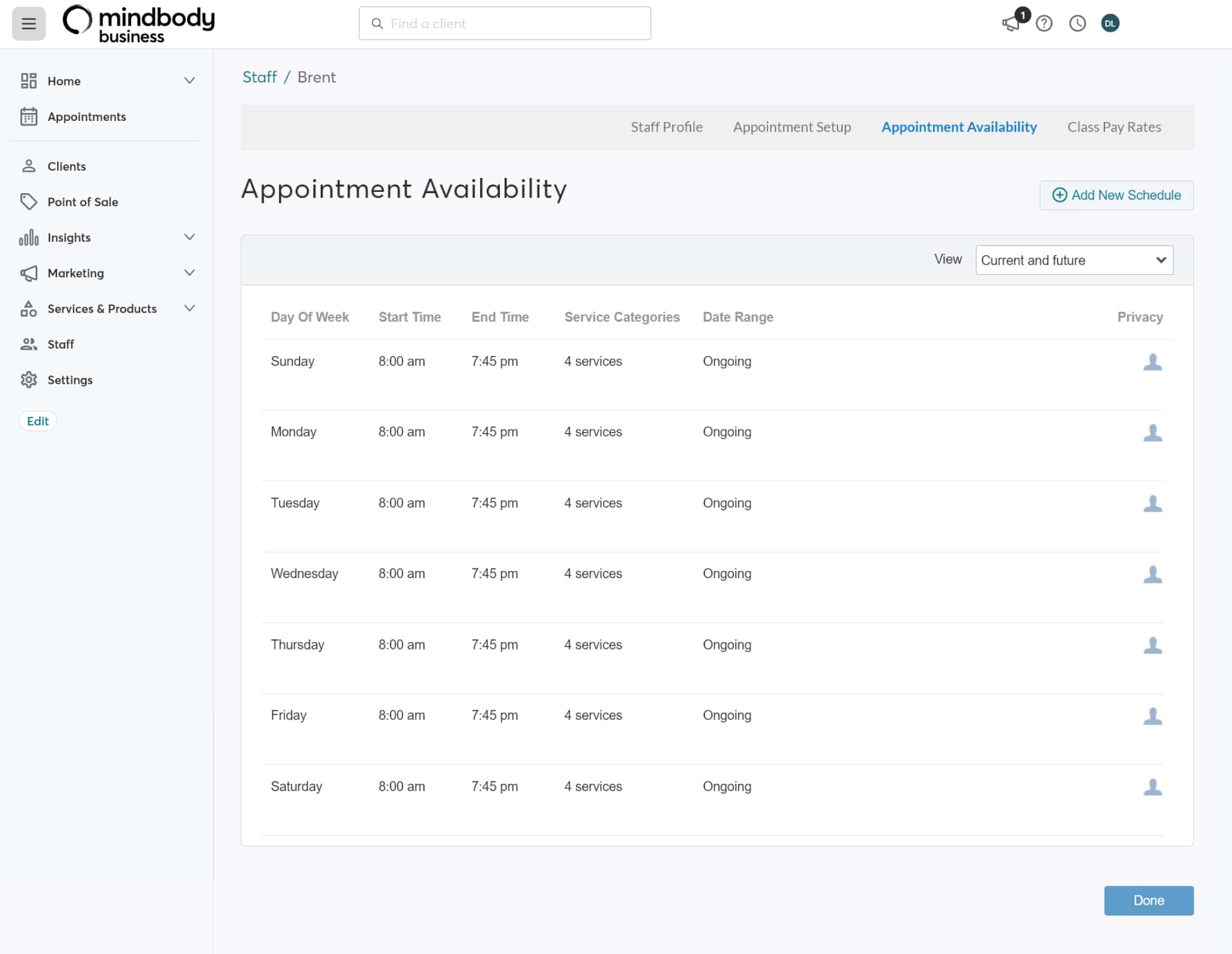The width and height of the screenshot is (1232, 954).
Task: Expand the Insights menu chevron
Action: coord(189,237)
